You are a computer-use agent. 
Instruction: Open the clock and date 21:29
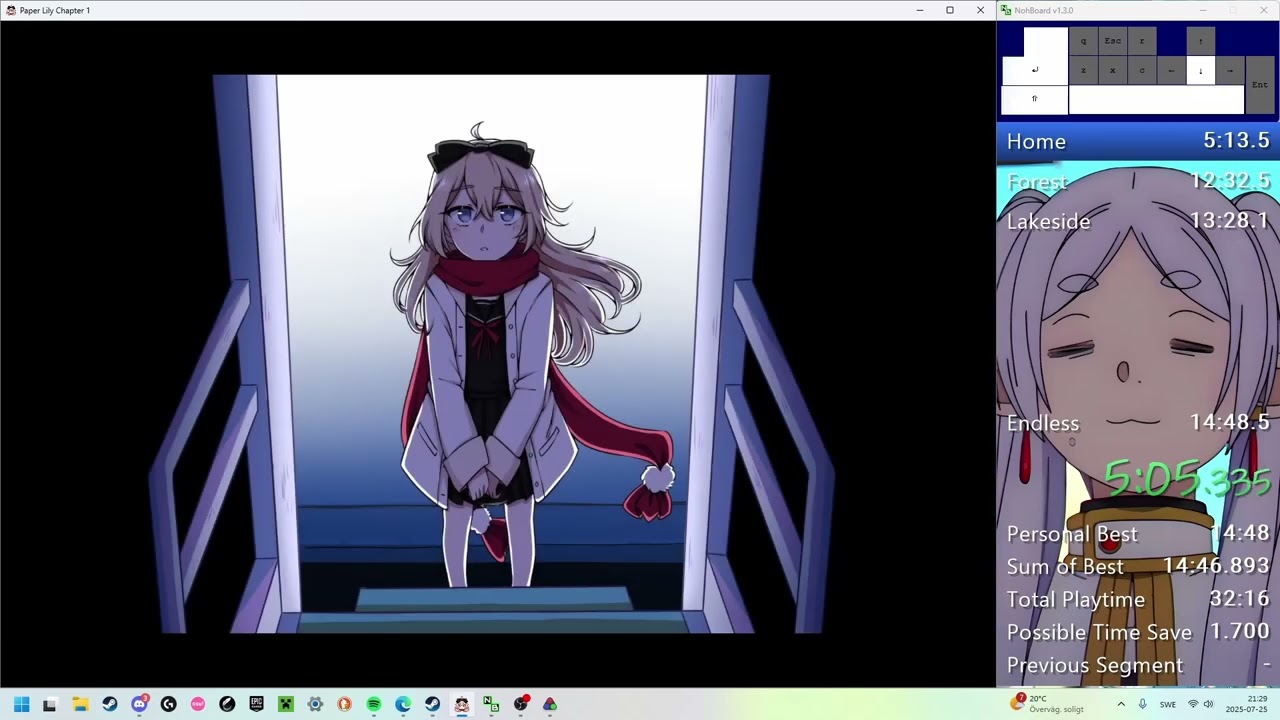(x=1247, y=704)
